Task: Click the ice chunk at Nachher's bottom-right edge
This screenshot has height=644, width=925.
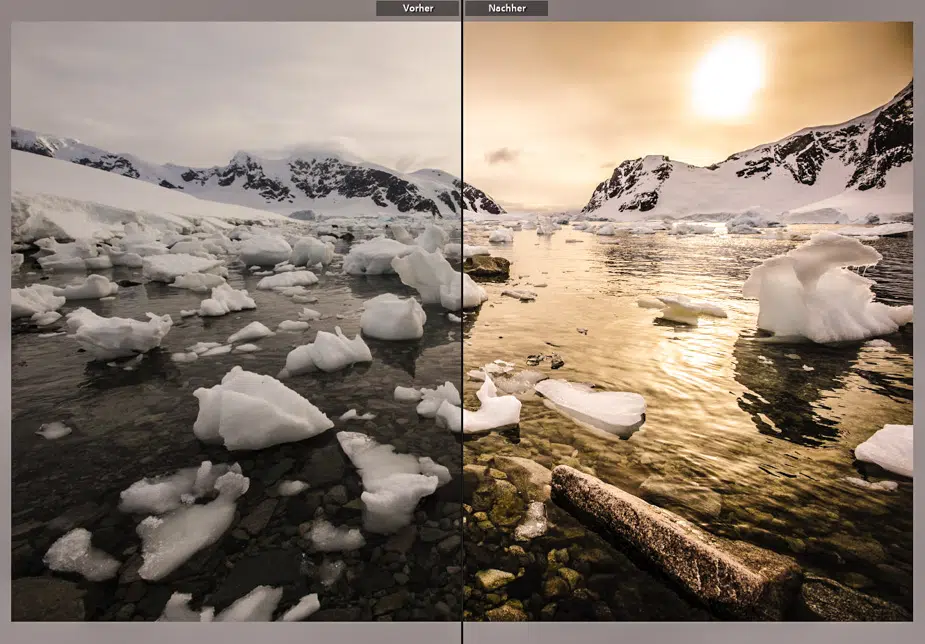Action: 886,448
